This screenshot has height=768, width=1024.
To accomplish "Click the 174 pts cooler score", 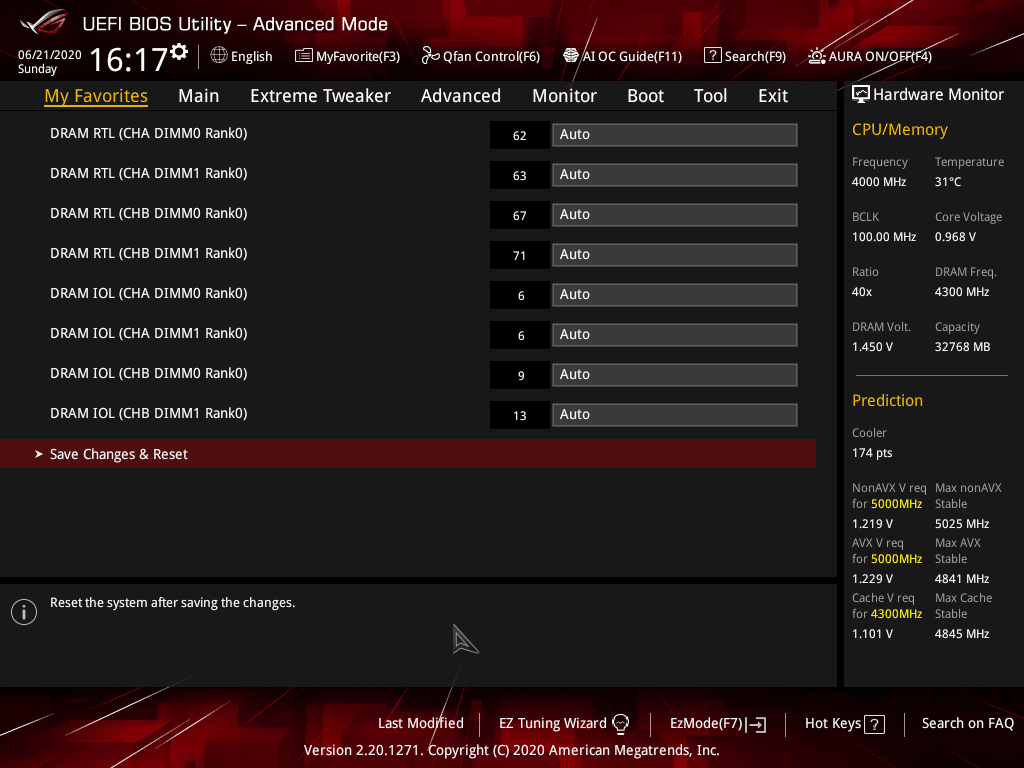I will [x=872, y=453].
